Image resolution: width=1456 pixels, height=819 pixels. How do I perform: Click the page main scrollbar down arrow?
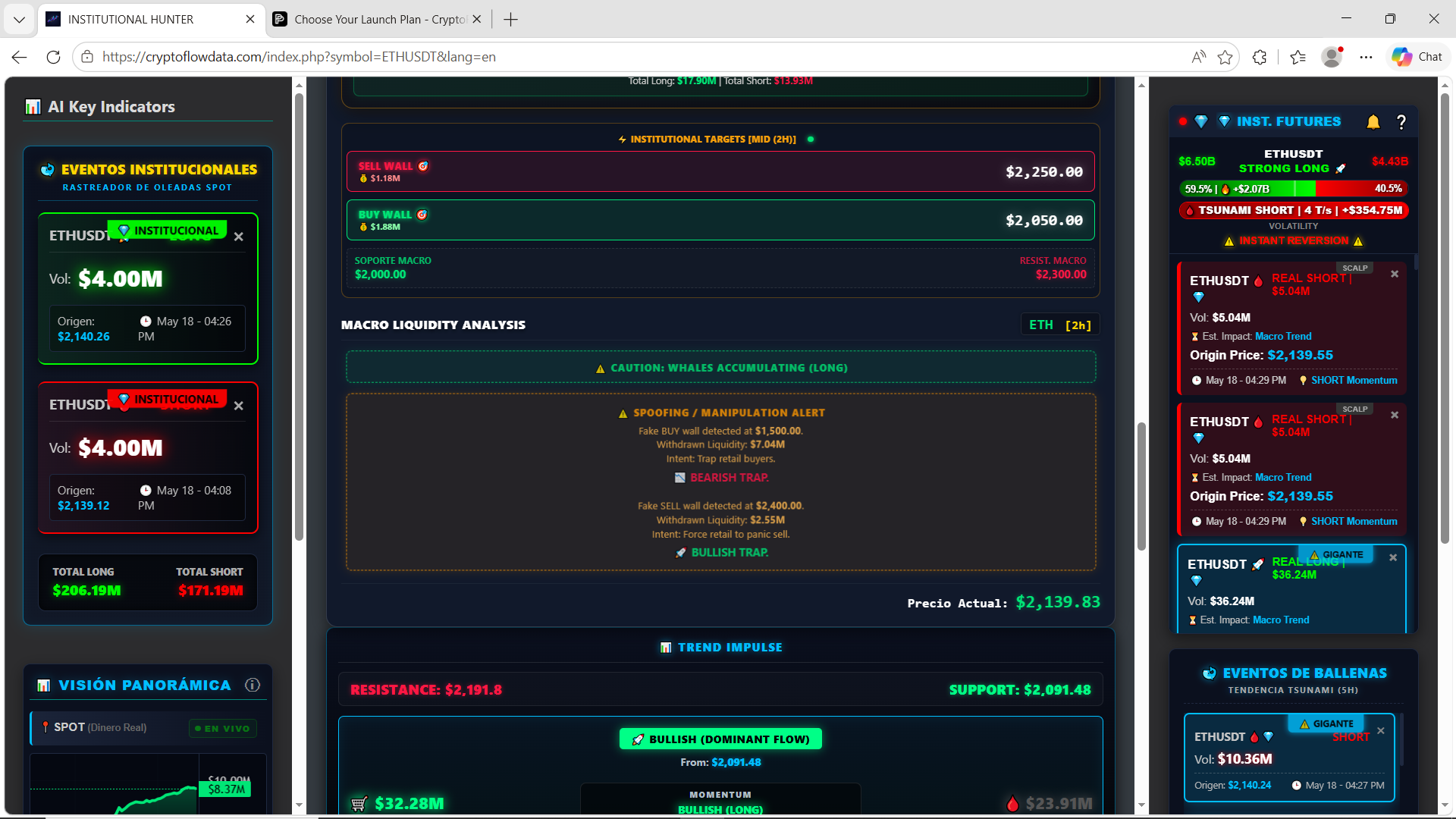[x=1445, y=805]
